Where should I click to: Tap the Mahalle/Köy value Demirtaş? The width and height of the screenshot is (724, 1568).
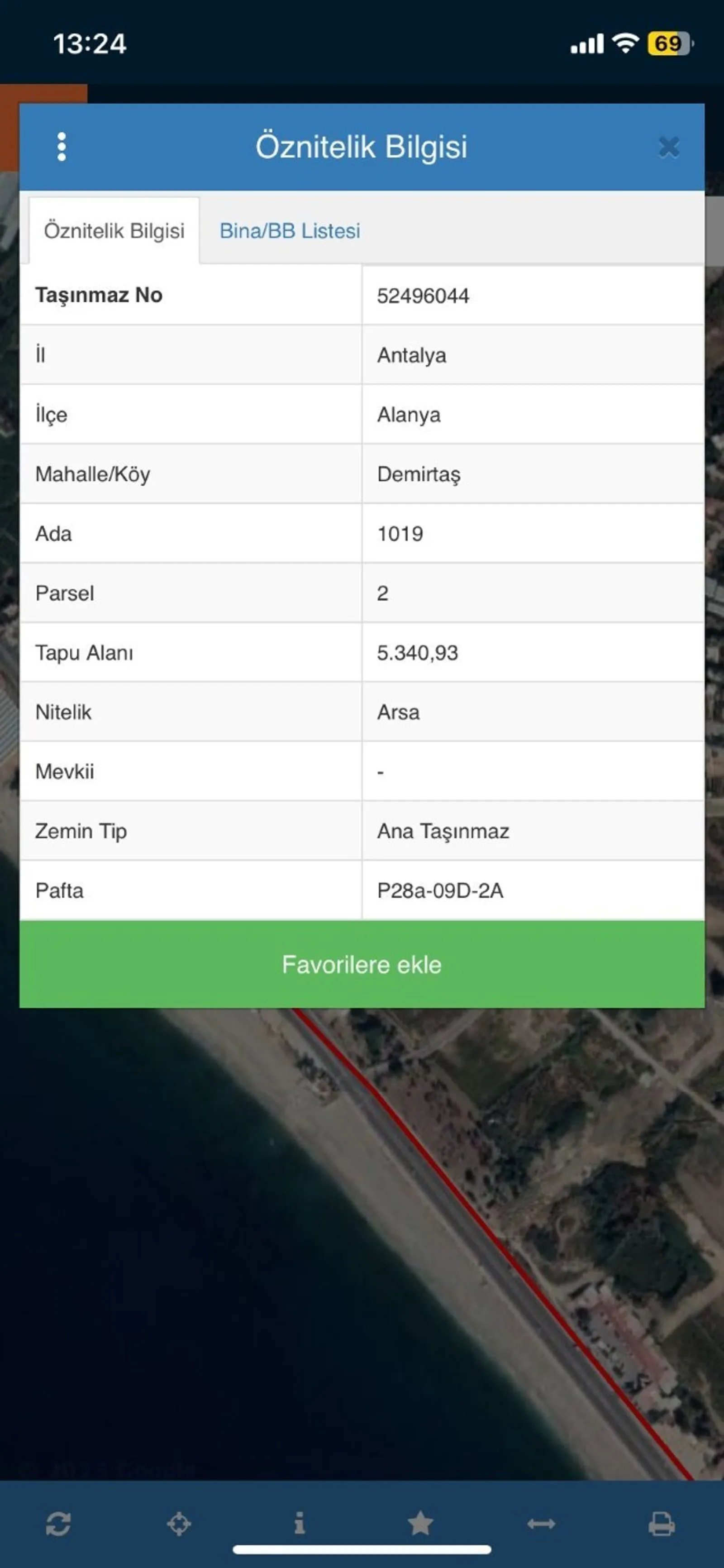point(419,475)
